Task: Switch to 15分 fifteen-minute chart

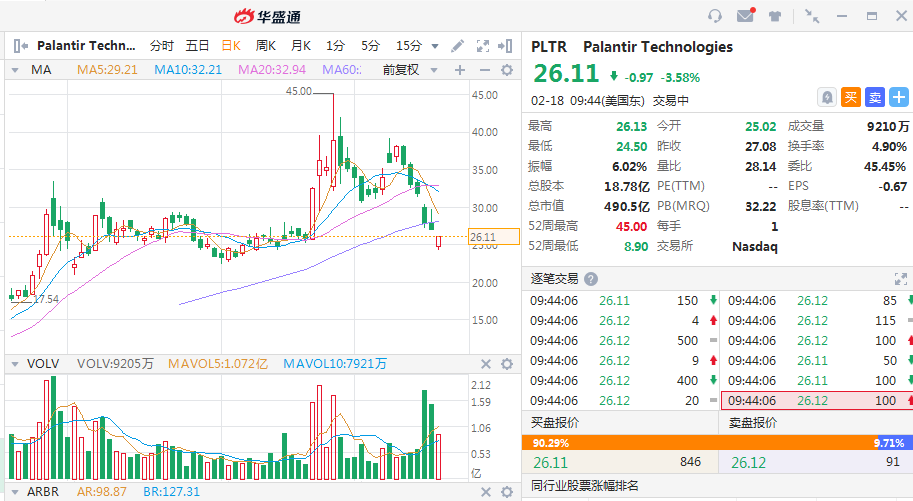Action: (x=409, y=45)
